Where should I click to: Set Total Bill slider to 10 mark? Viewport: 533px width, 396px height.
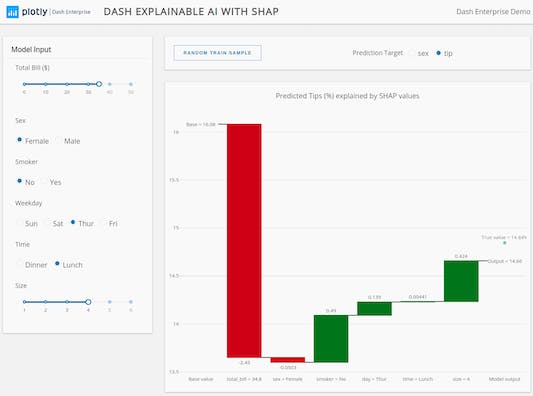[x=46, y=84]
